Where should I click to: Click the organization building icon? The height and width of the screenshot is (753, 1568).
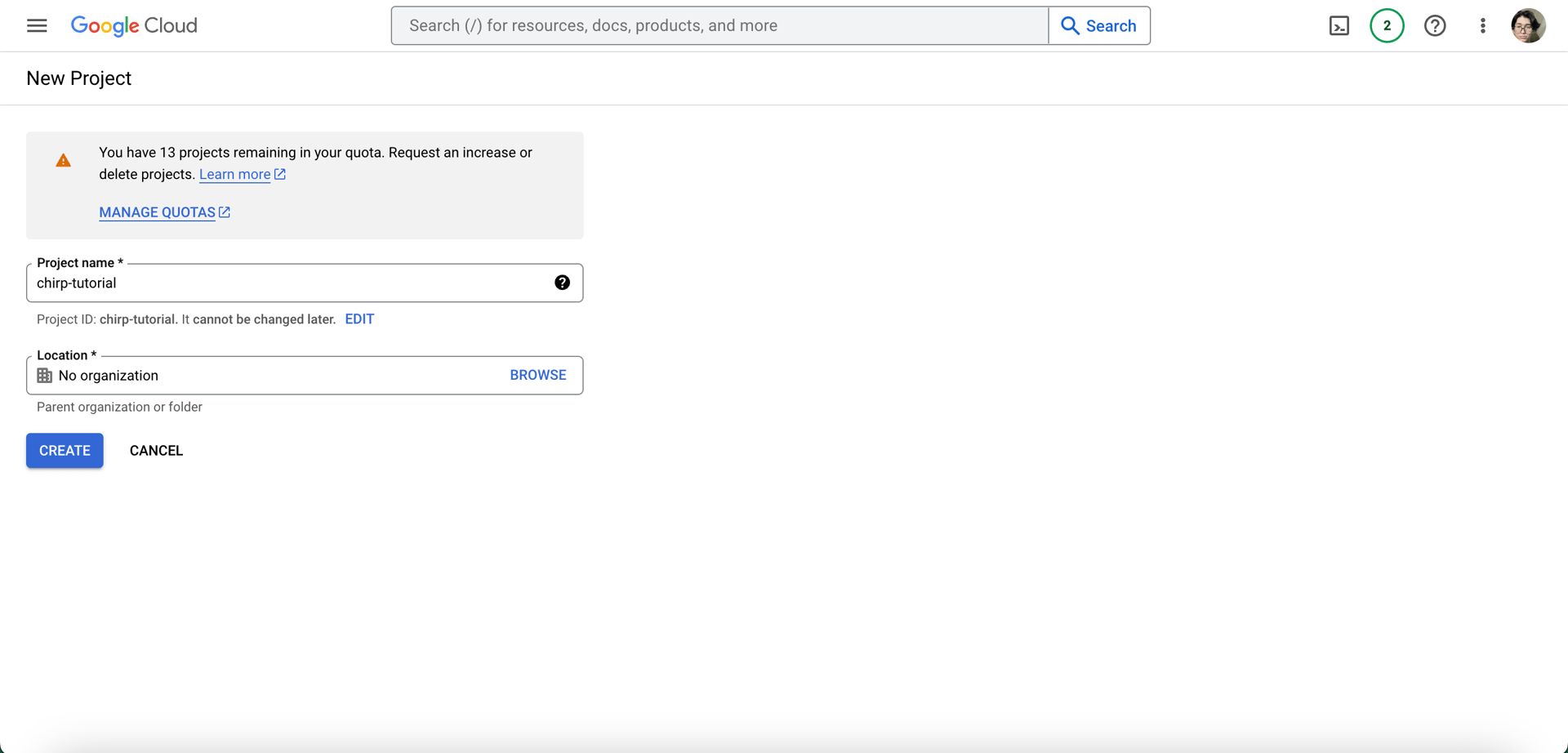point(45,376)
